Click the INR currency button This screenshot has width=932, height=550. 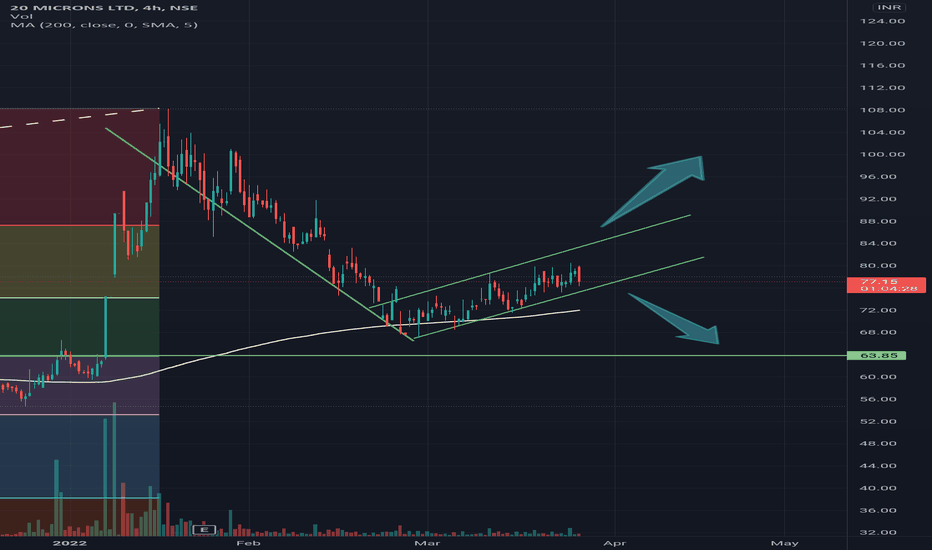pos(889,7)
